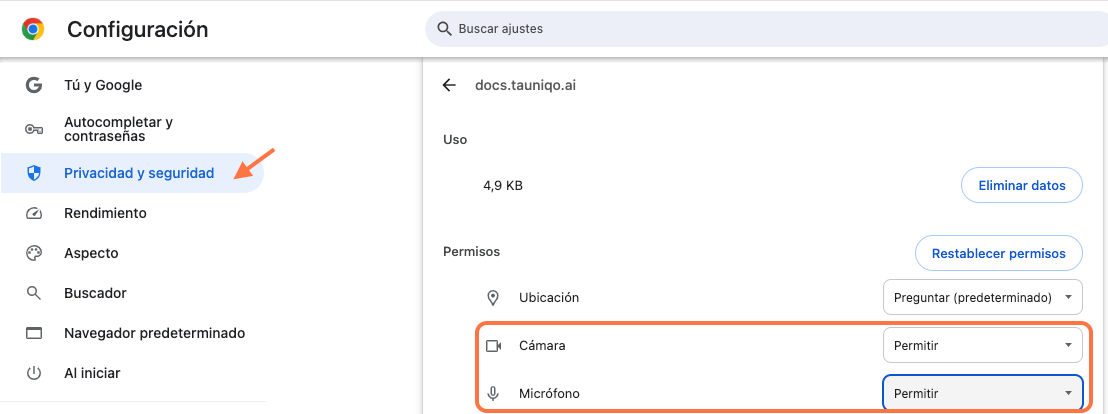1108x414 pixels.
Task: Click the Google G icon in sidebar
Action: 34,85
